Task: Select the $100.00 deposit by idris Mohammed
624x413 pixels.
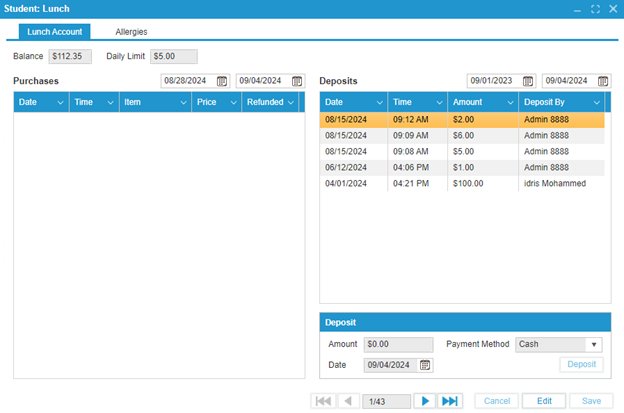Action: pos(463,184)
